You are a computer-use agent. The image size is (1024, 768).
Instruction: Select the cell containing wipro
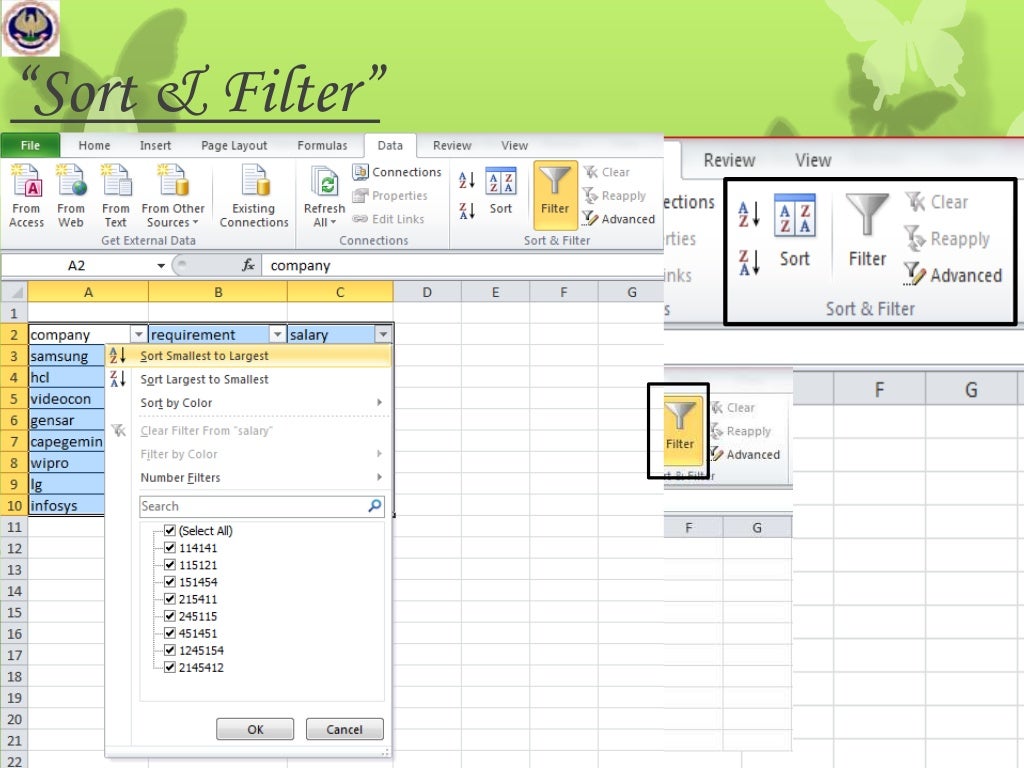[x=67, y=463]
